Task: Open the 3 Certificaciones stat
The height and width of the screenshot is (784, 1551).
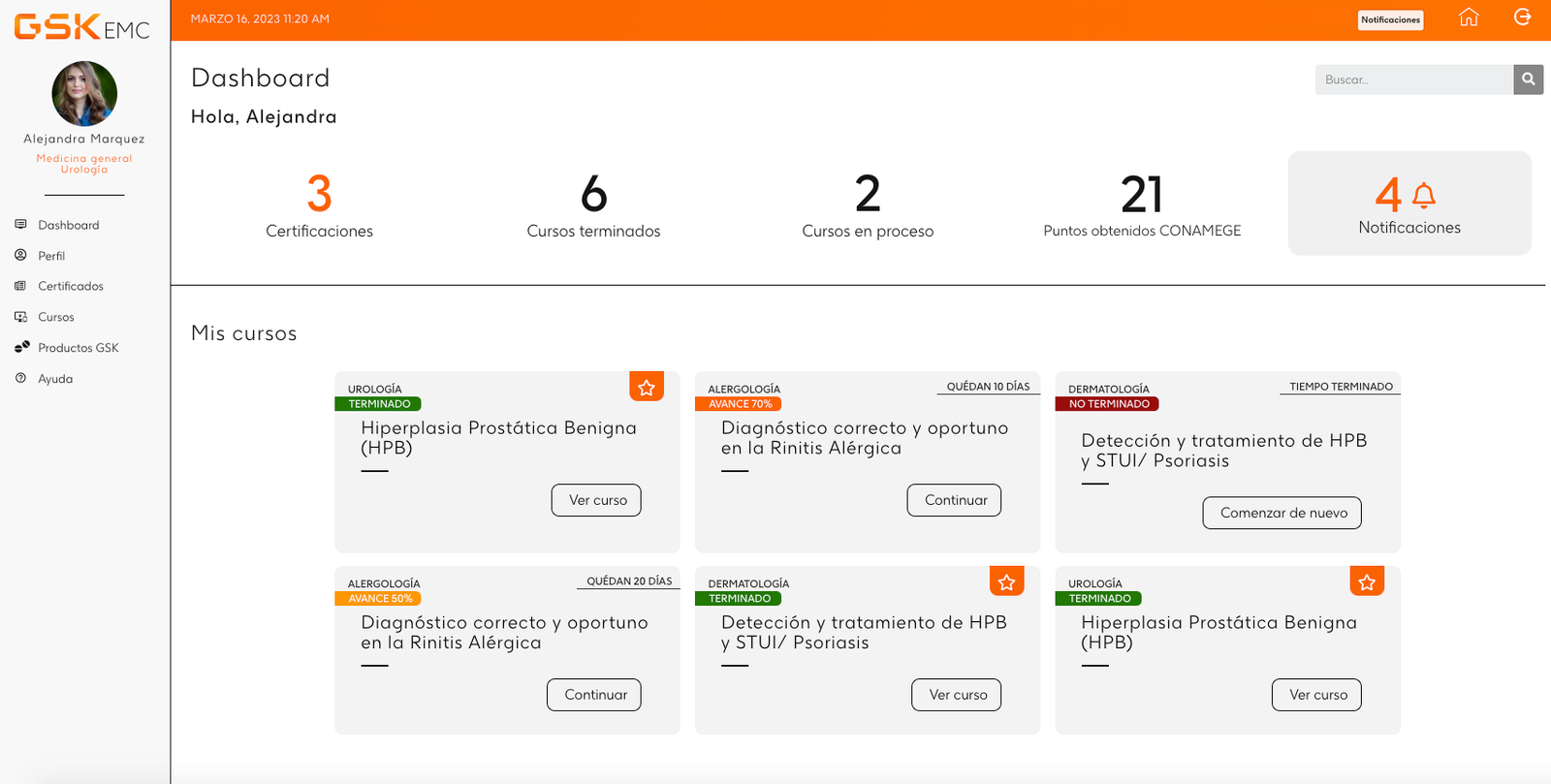Action: point(319,204)
